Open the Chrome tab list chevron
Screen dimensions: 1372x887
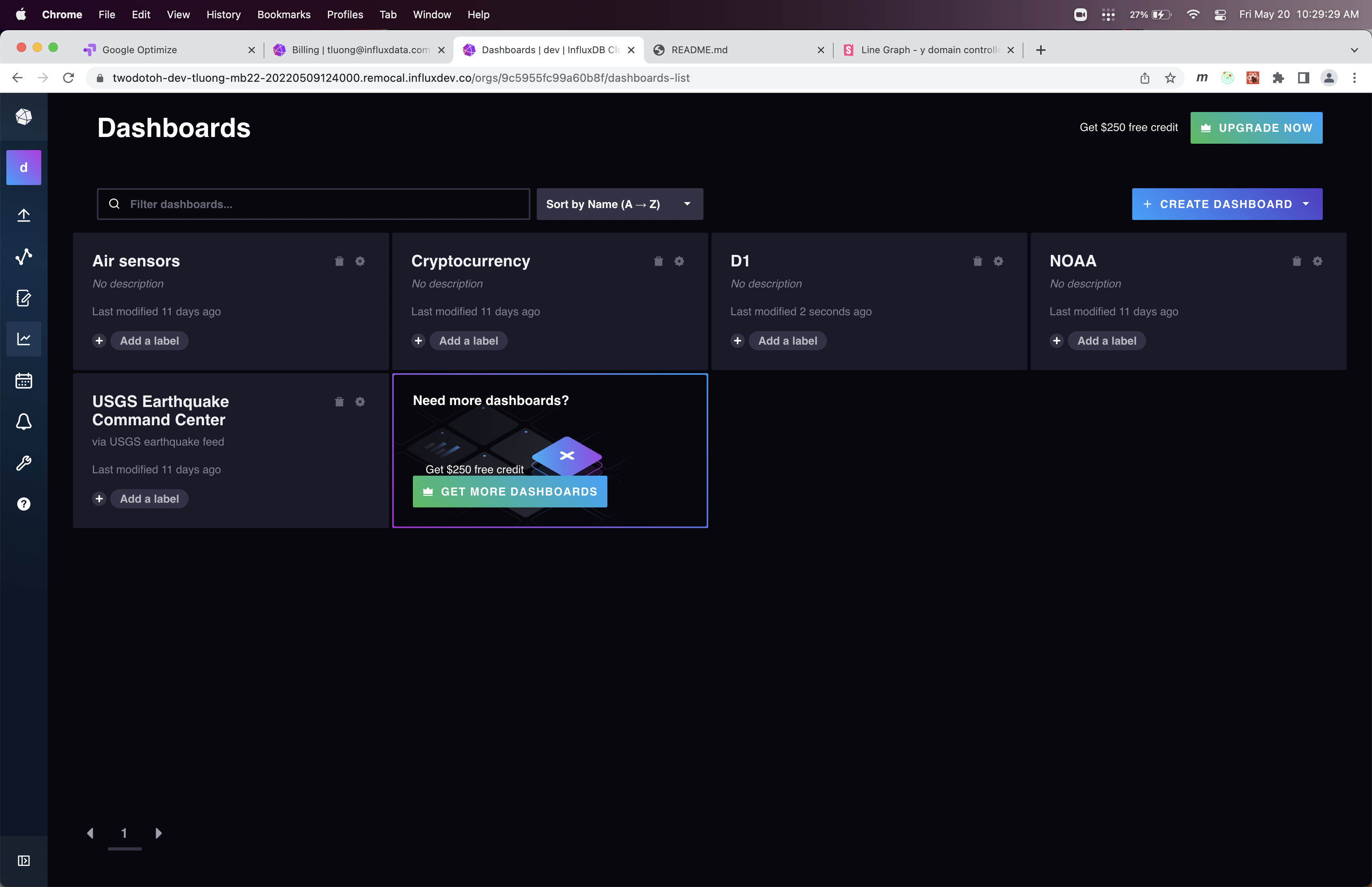click(x=1354, y=50)
